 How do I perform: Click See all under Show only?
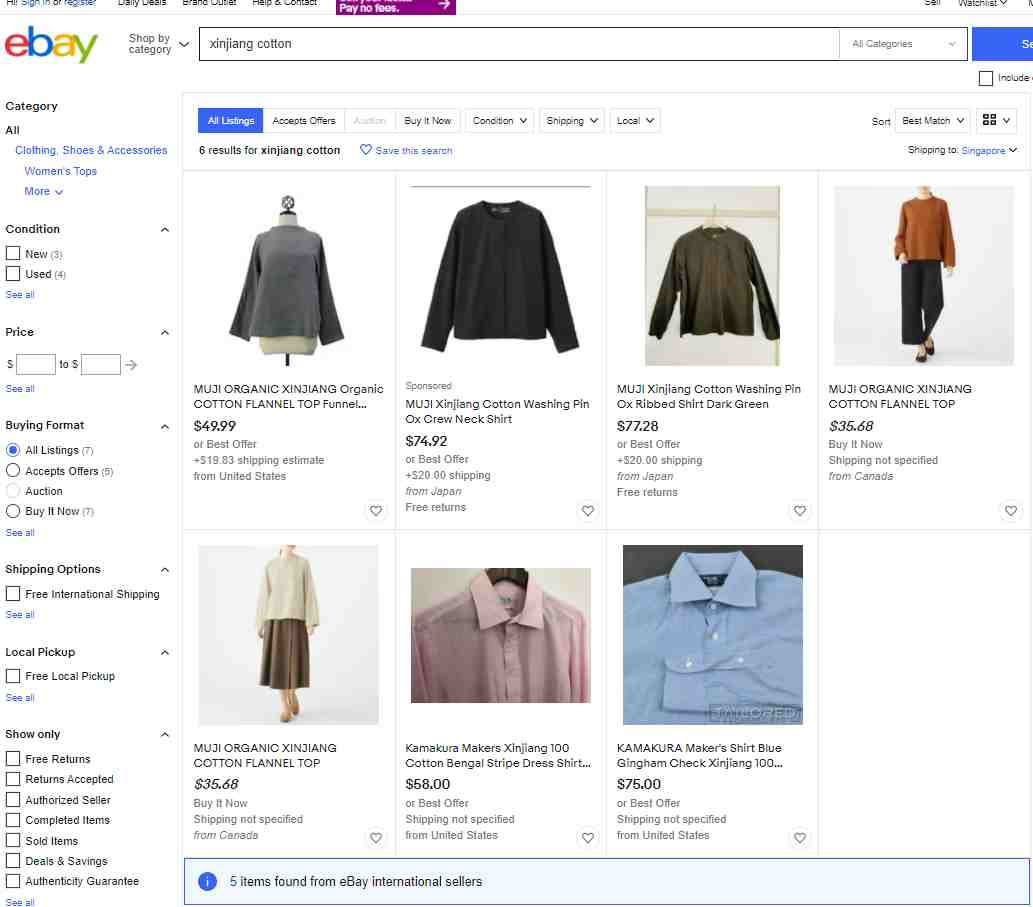point(20,902)
